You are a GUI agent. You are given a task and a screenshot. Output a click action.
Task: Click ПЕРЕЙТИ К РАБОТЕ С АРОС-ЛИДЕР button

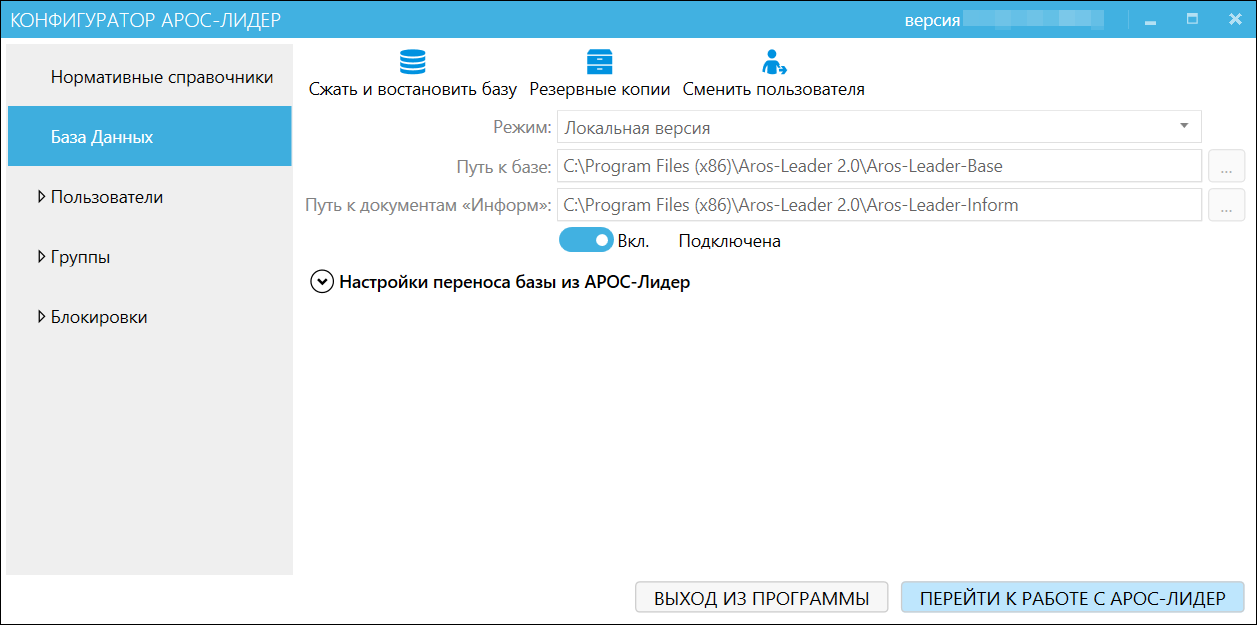1072,598
